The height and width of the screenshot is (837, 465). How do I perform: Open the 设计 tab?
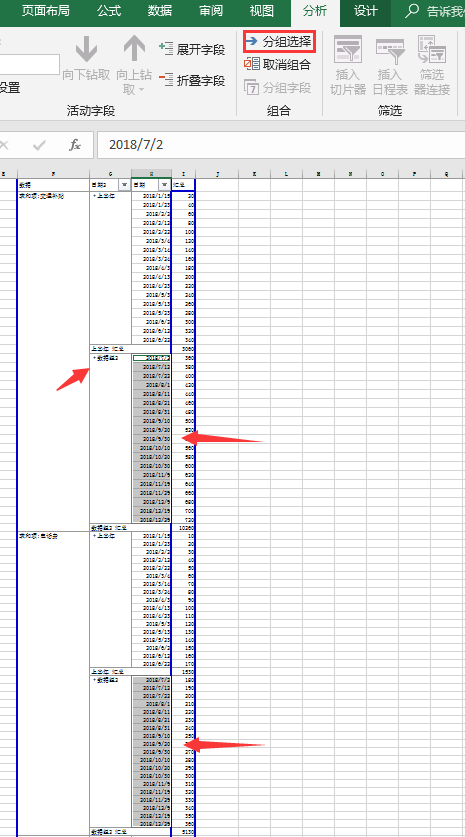(366, 11)
